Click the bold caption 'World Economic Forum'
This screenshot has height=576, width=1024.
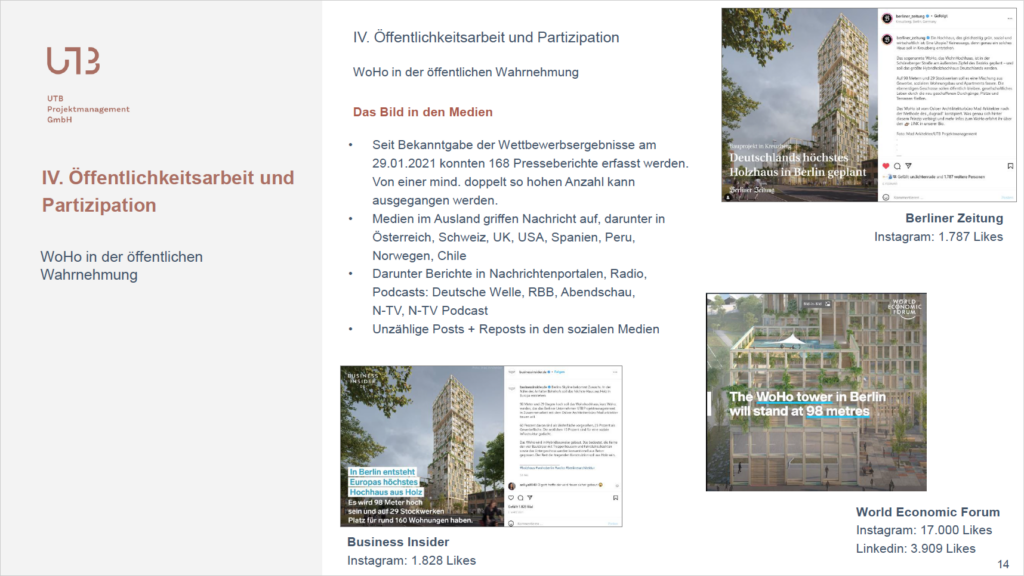(928, 512)
